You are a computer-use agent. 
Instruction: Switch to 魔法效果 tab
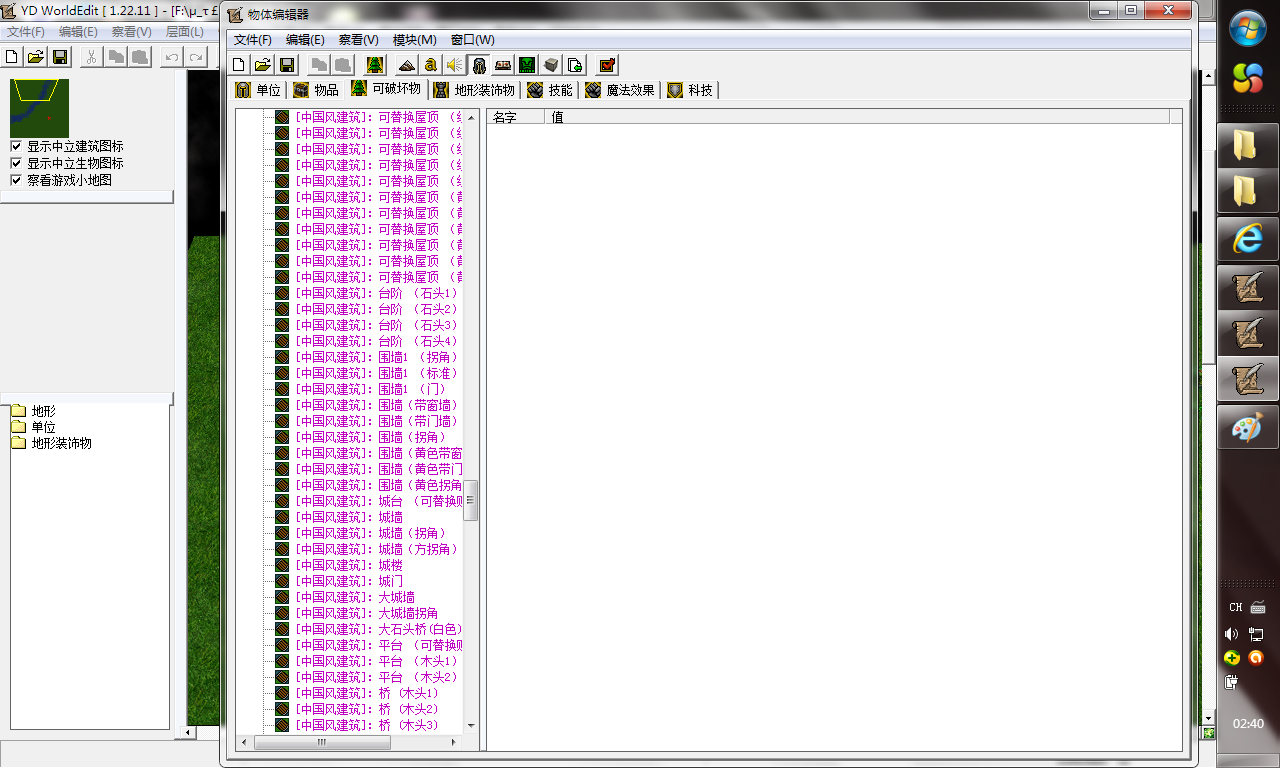point(621,90)
